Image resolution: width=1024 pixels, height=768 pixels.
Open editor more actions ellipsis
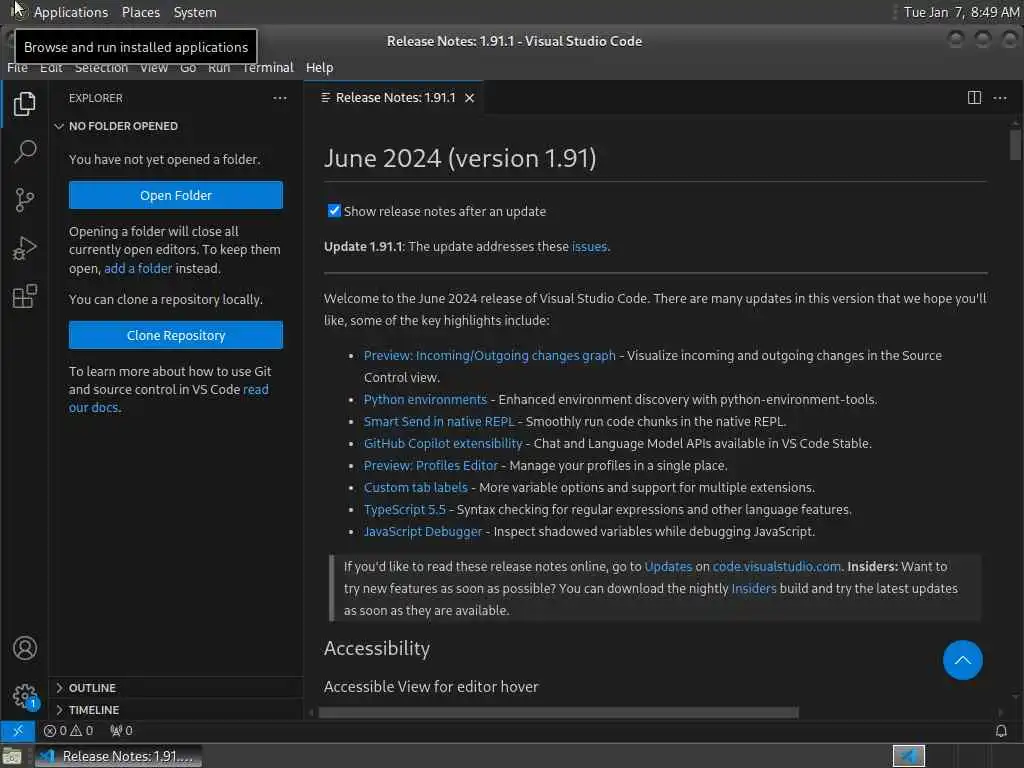(x=1000, y=98)
